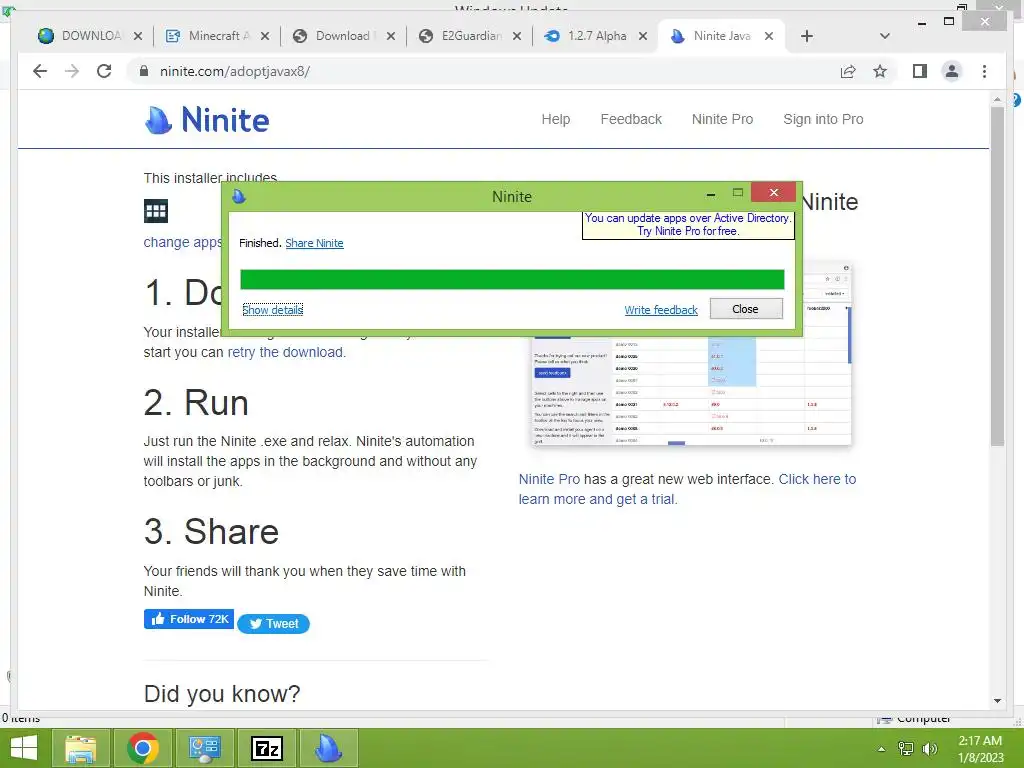This screenshot has height=768, width=1024.
Task: Open the Ninite Pro web interface screenshot
Action: point(692,391)
